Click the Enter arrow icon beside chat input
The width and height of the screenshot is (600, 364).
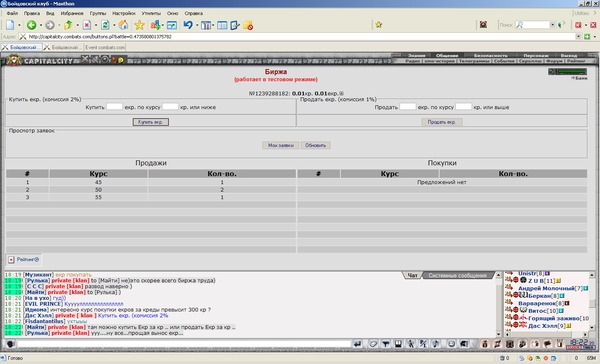click(x=357, y=344)
